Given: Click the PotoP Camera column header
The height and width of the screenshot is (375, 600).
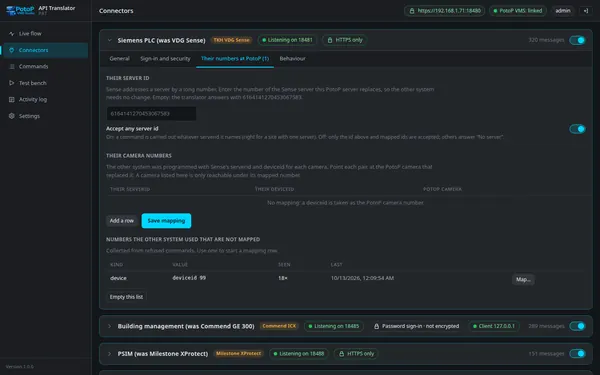Looking at the screenshot, I should pyautogui.click(x=442, y=189).
